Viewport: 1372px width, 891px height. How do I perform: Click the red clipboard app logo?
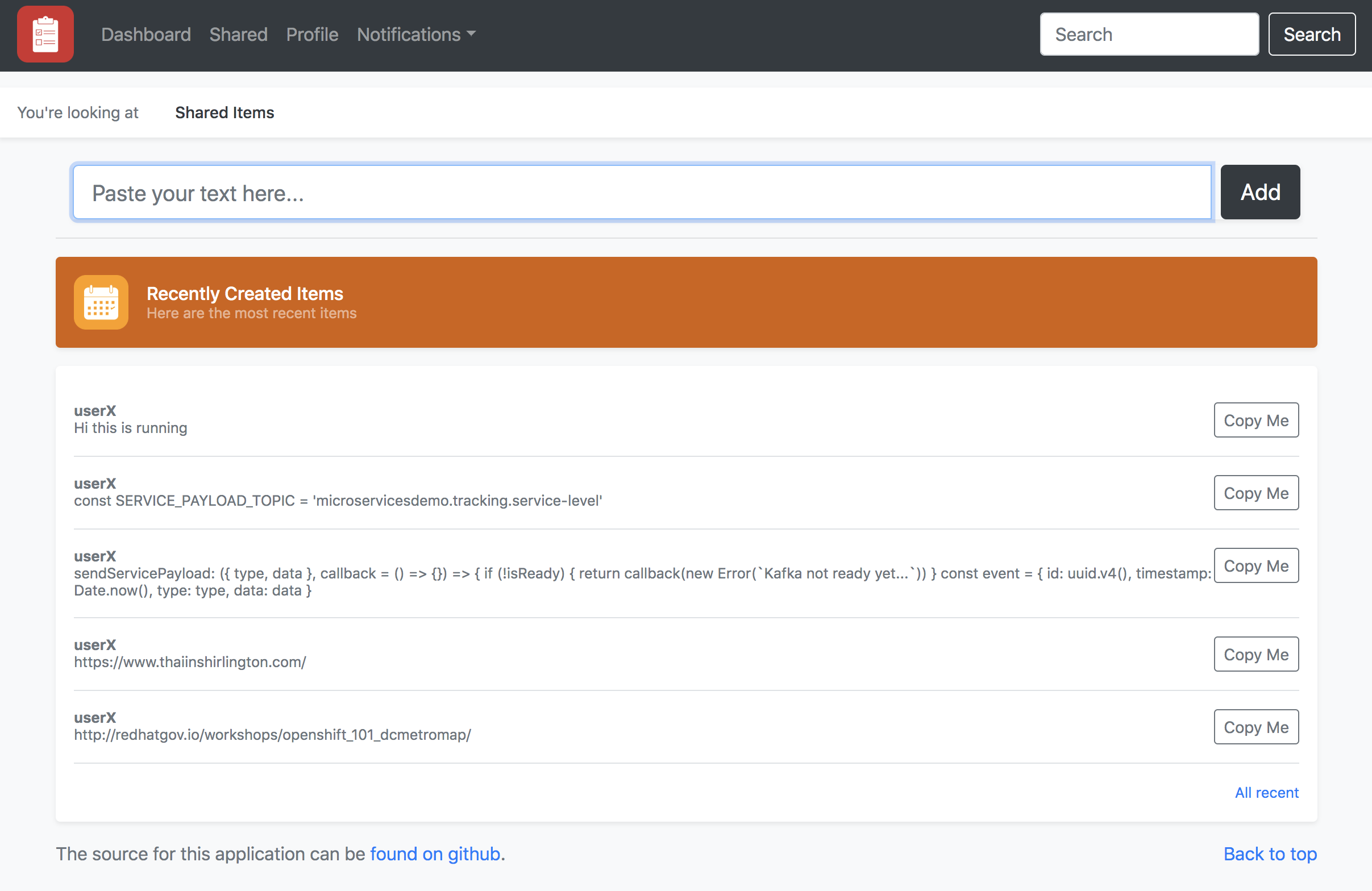point(45,34)
